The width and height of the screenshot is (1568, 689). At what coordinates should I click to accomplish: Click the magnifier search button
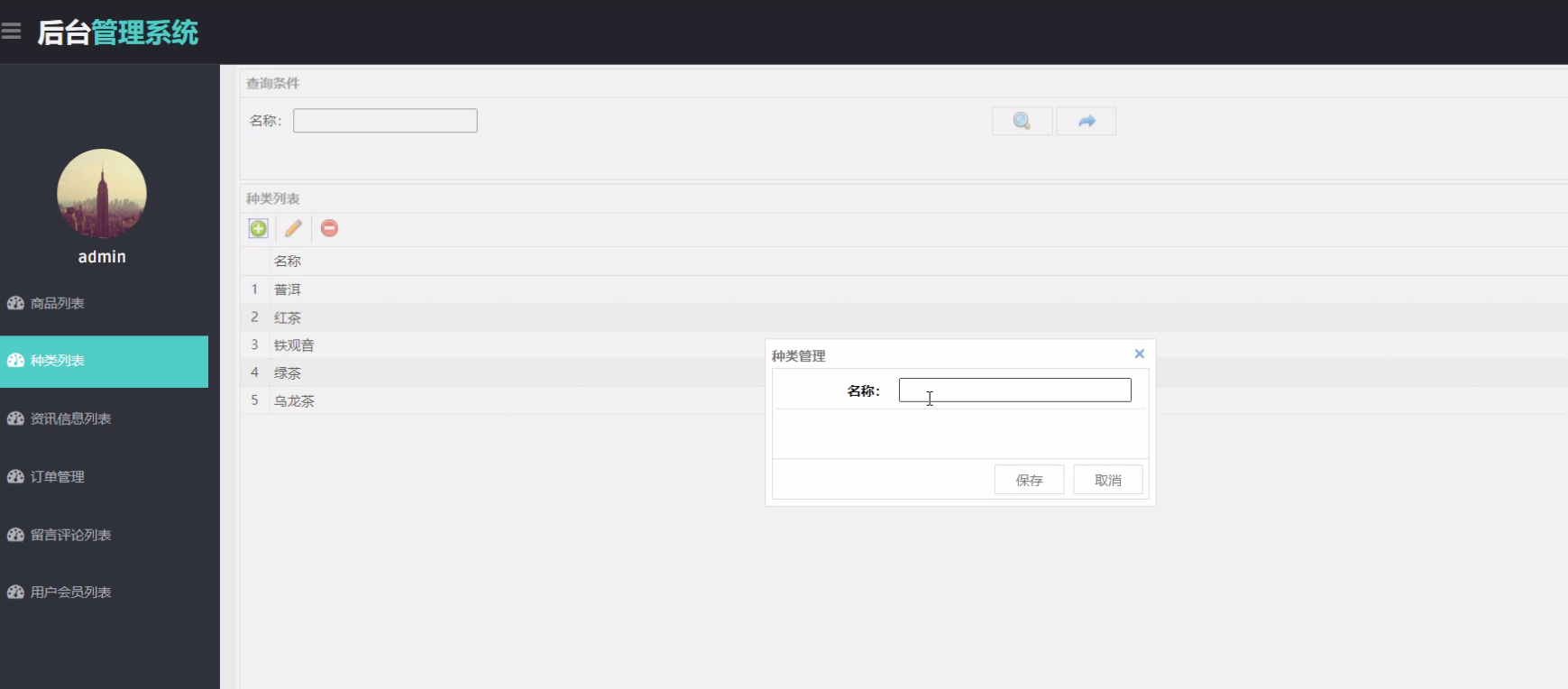pos(1022,121)
